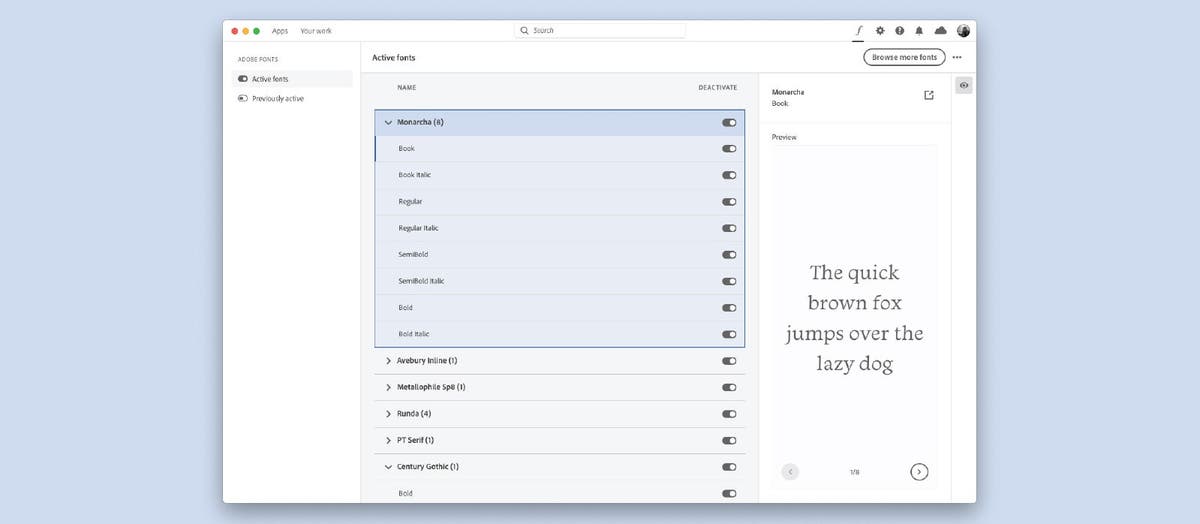This screenshot has width=1200, height=524.
Task: Open the settings gear icon
Action: pyautogui.click(x=880, y=31)
